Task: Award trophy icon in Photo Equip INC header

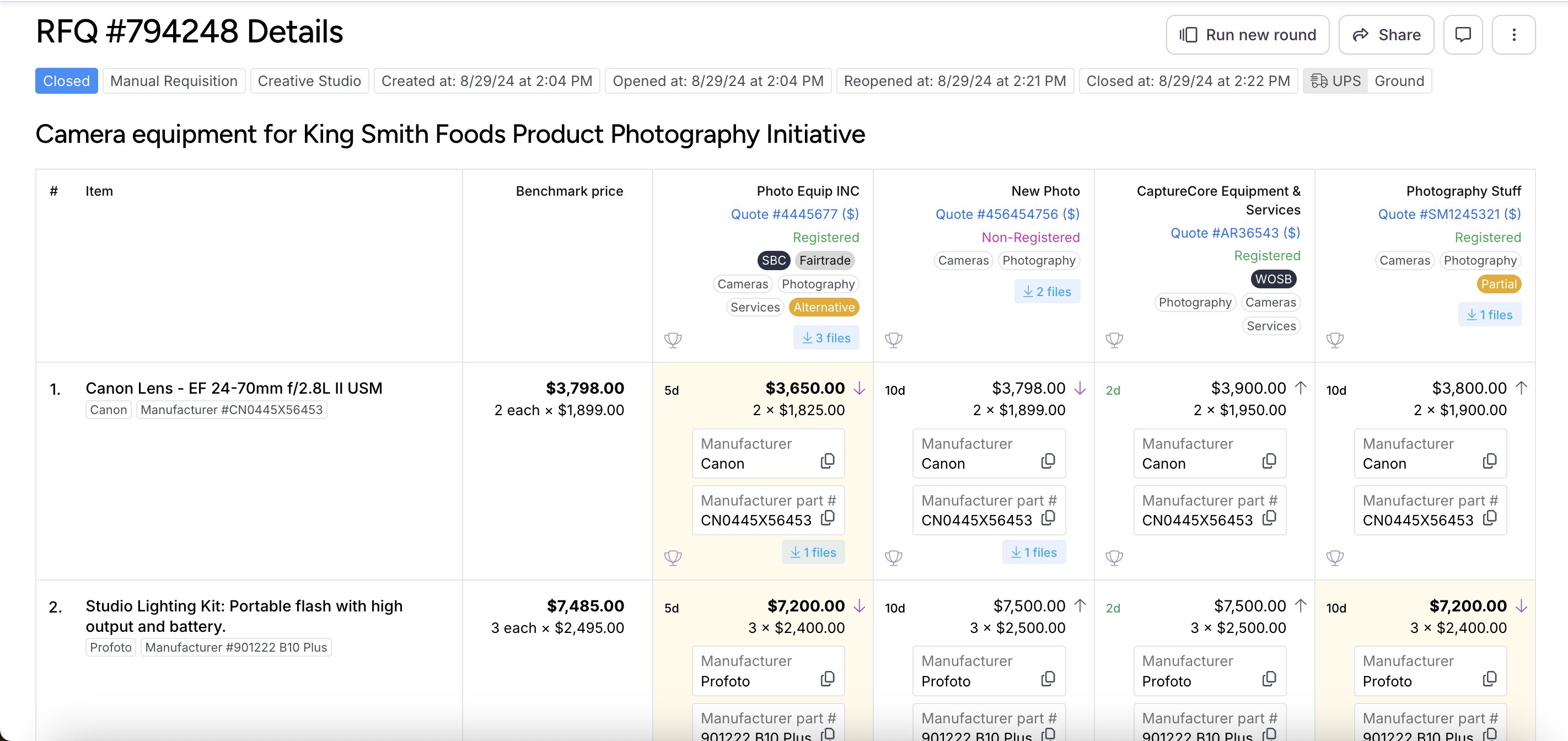Action: (673, 339)
